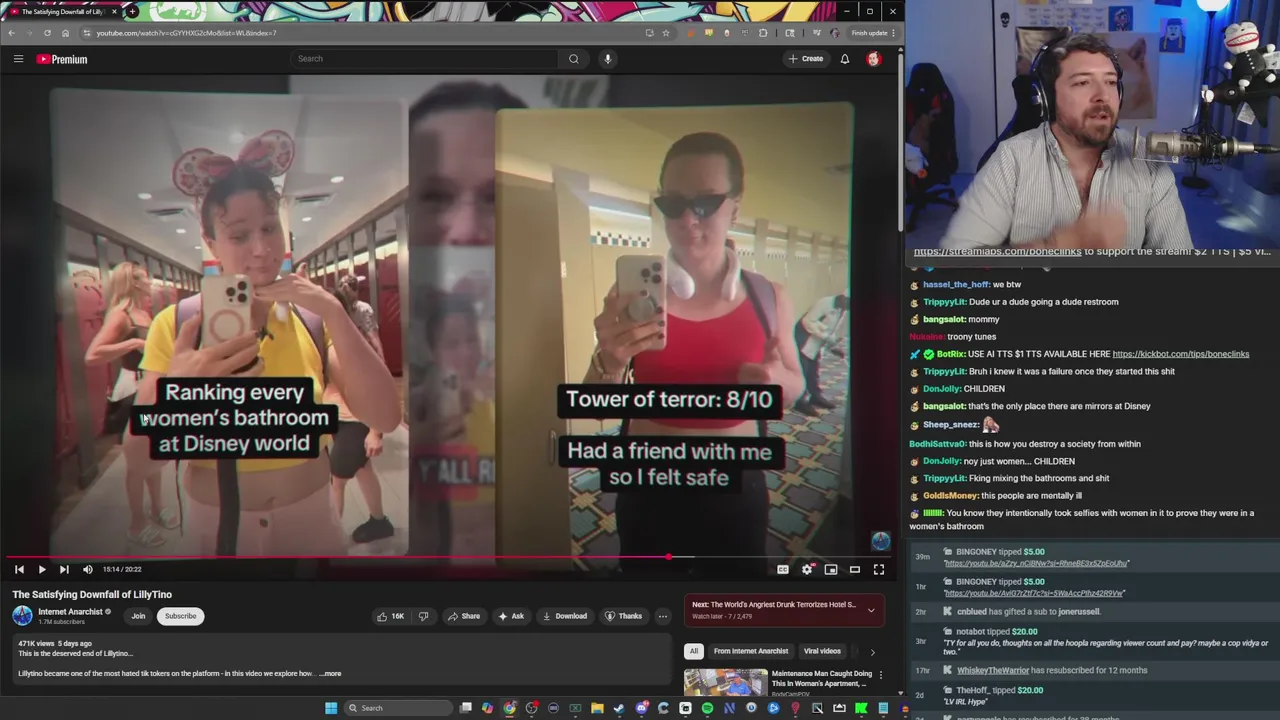
Task: Select the All filter chip
Action: pyautogui.click(x=693, y=651)
